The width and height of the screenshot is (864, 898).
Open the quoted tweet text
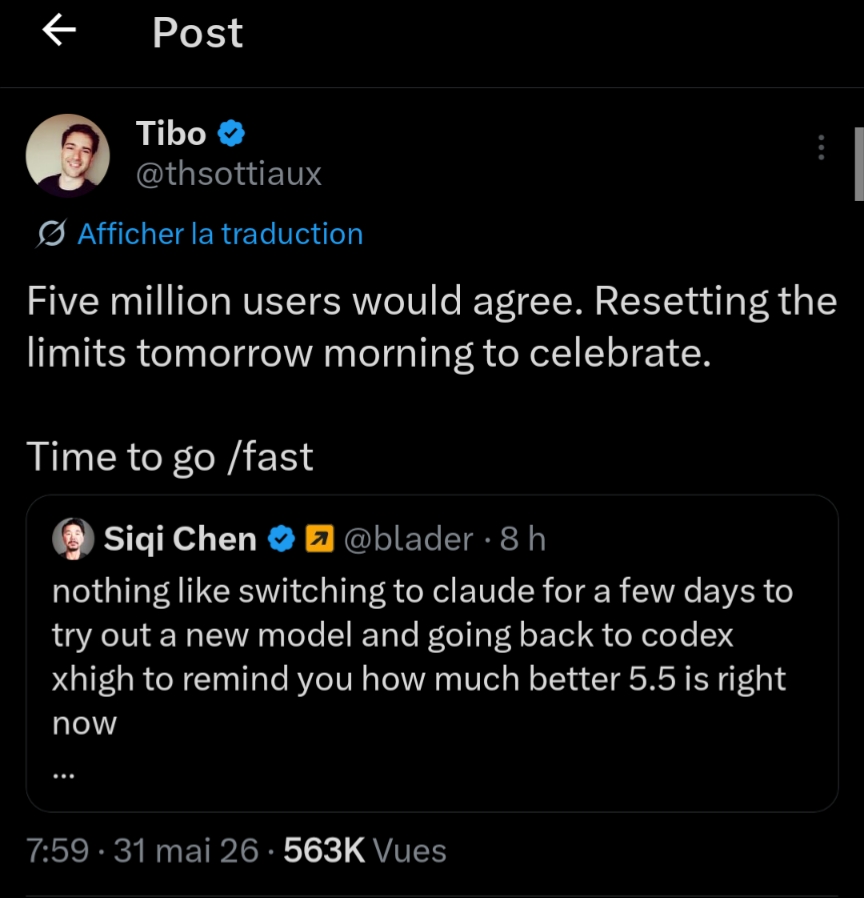pyautogui.click(x=423, y=656)
